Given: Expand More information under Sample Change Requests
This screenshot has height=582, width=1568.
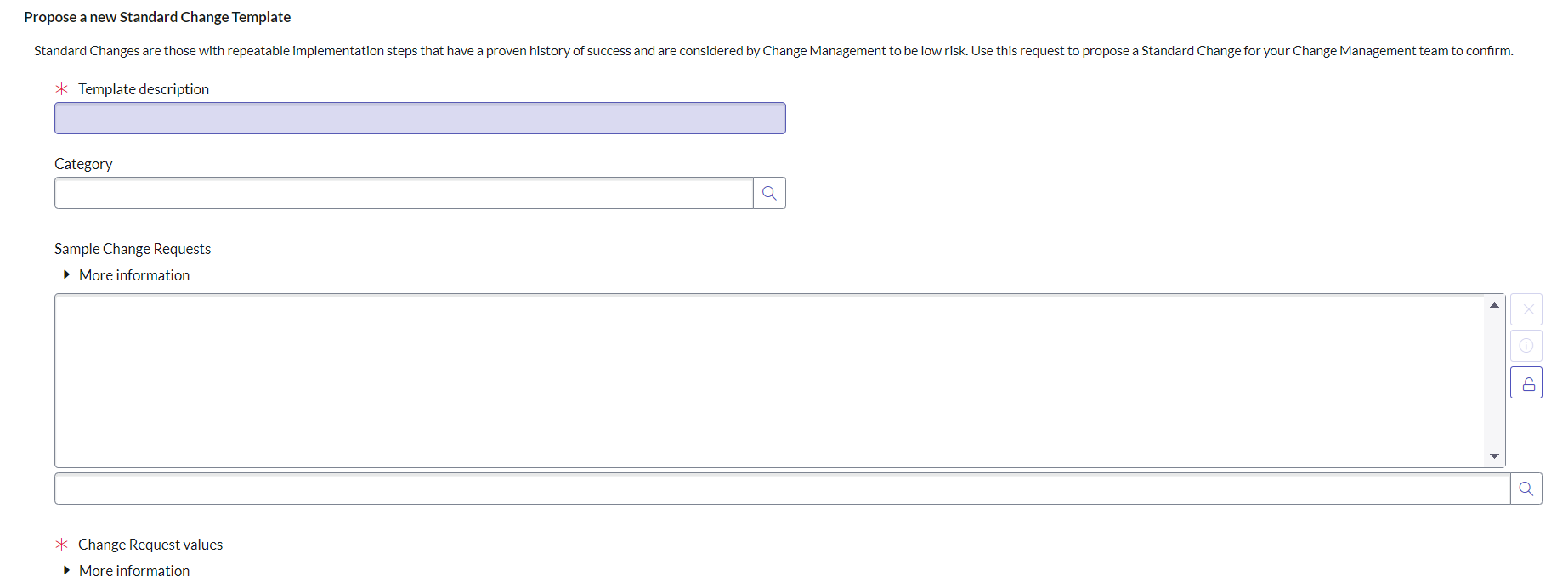Looking at the screenshot, I should click(x=133, y=275).
